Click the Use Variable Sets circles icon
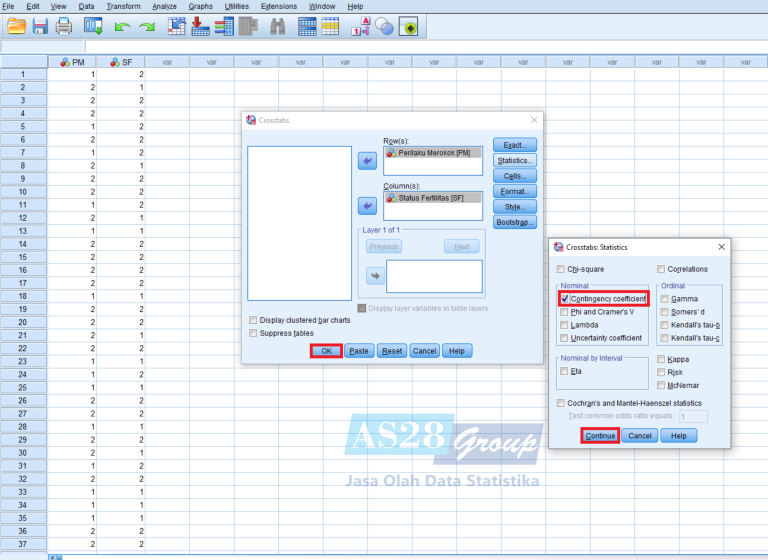 (385, 28)
